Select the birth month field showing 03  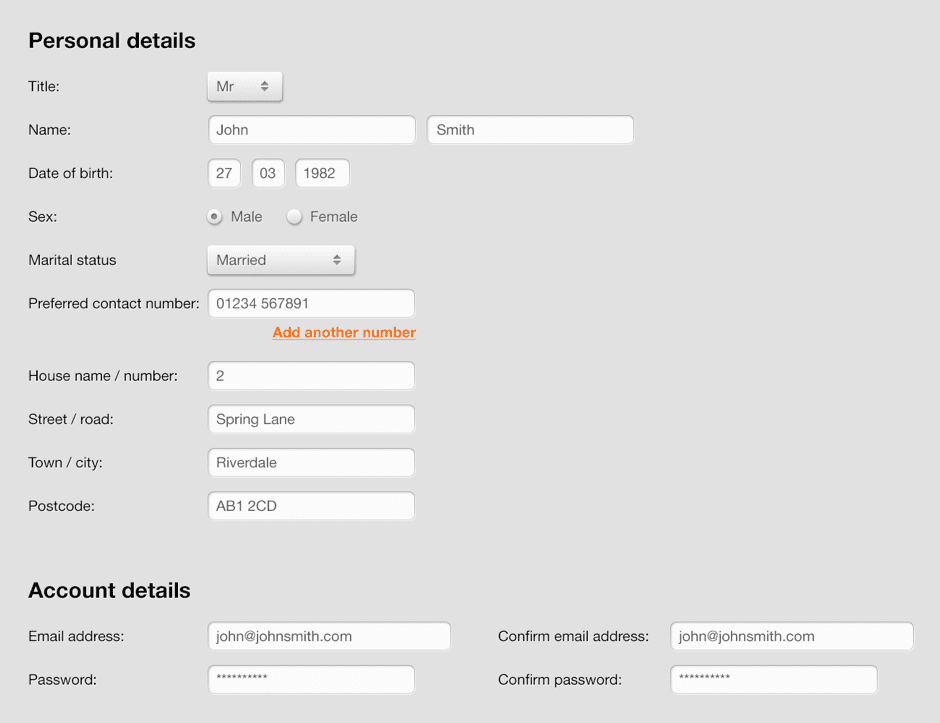[268, 173]
